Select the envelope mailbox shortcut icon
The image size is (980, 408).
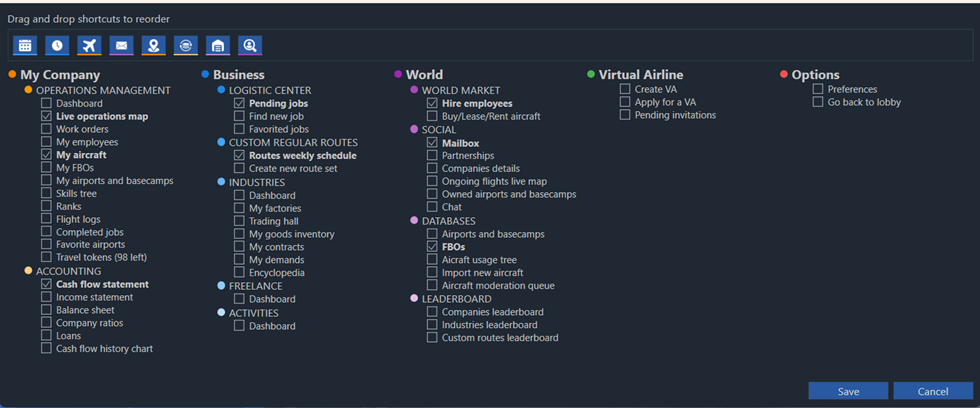[x=121, y=45]
